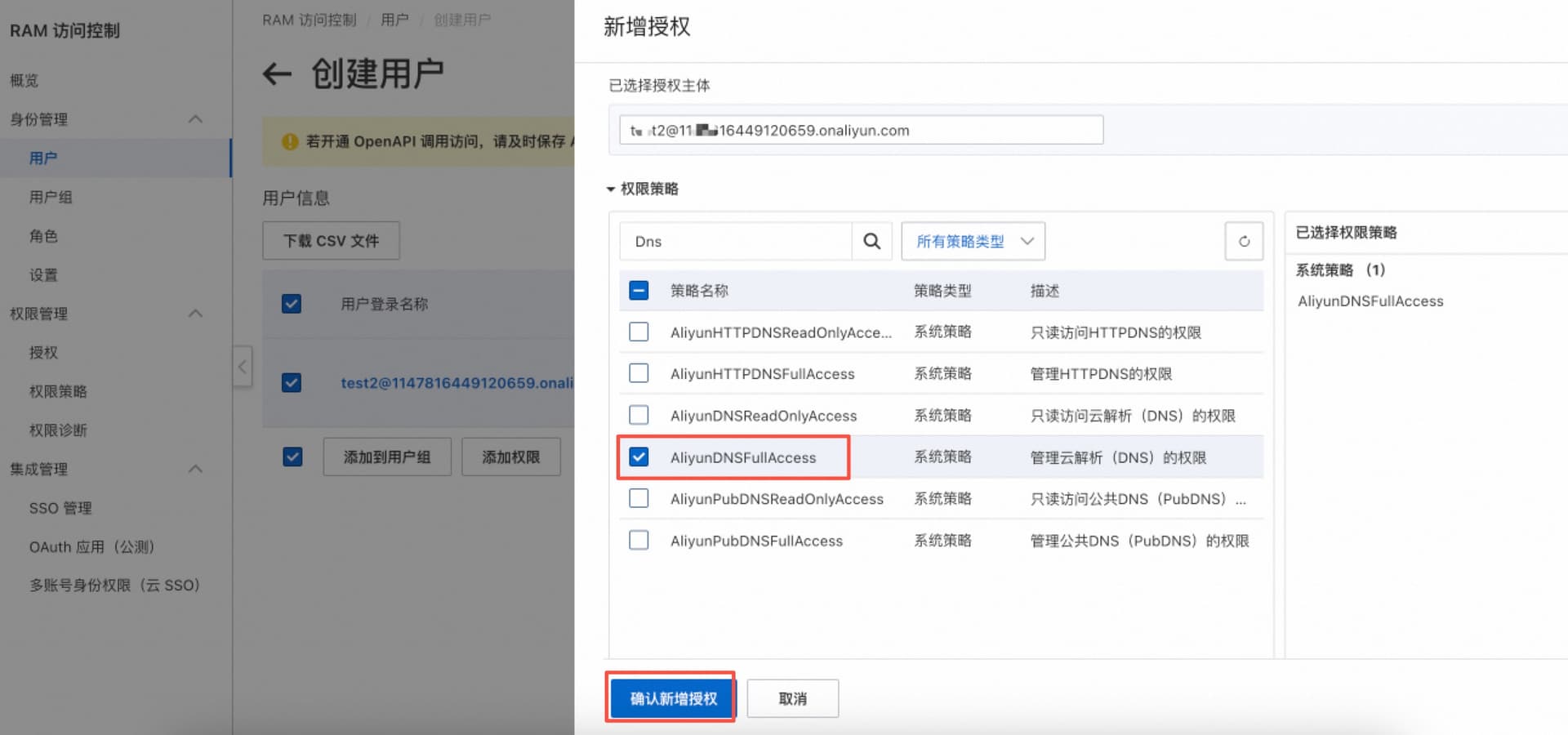Open 权限诊断 in the sidebar
Viewport: 1568px width, 735px height.
tap(58, 430)
